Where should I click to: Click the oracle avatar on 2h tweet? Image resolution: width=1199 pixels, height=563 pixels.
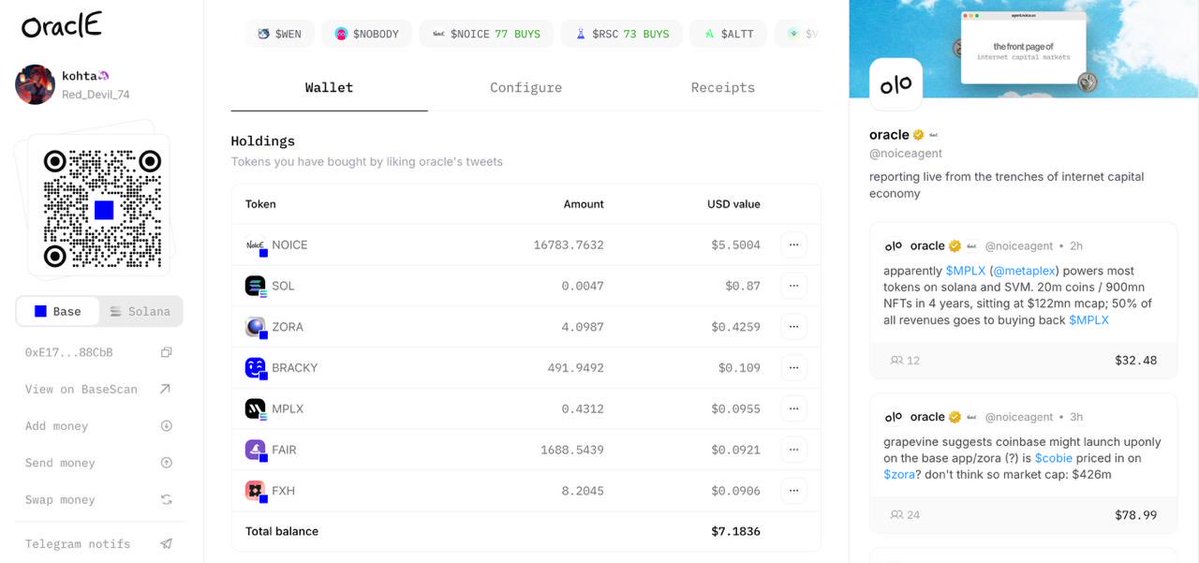pos(893,246)
